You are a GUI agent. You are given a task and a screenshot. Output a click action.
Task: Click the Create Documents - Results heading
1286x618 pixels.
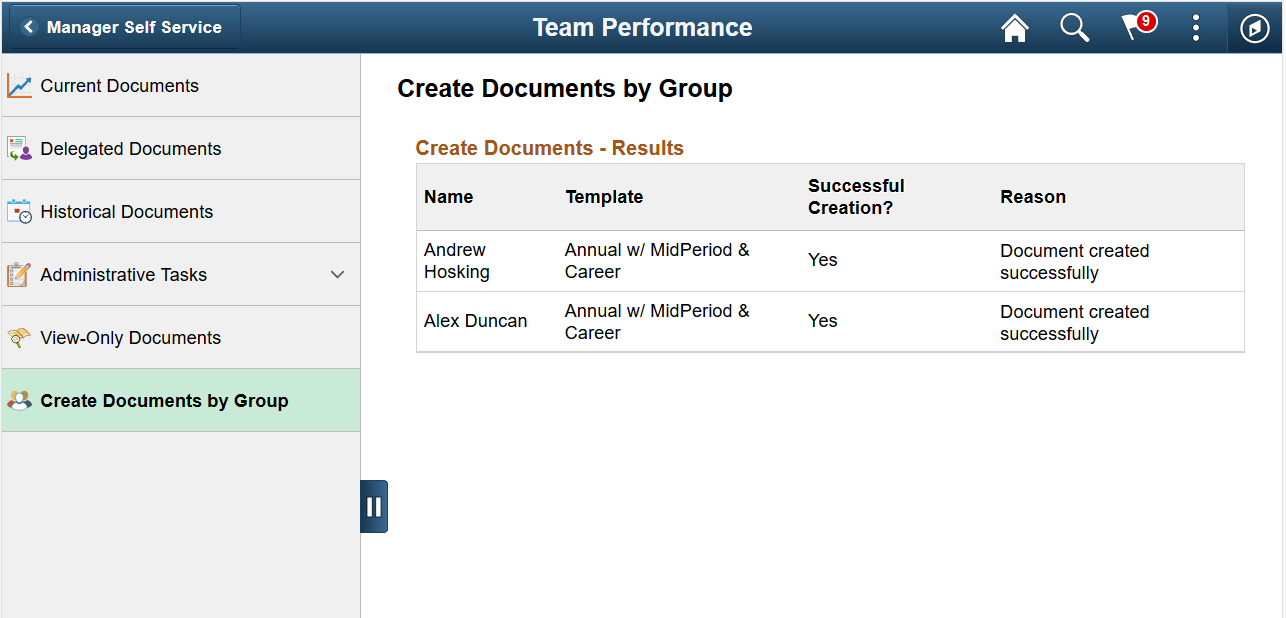click(x=550, y=148)
